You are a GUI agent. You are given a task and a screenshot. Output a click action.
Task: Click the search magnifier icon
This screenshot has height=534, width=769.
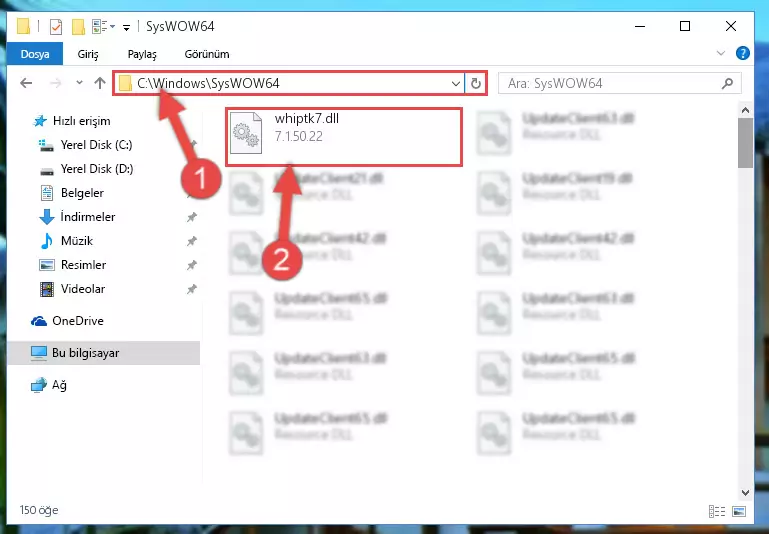727,83
